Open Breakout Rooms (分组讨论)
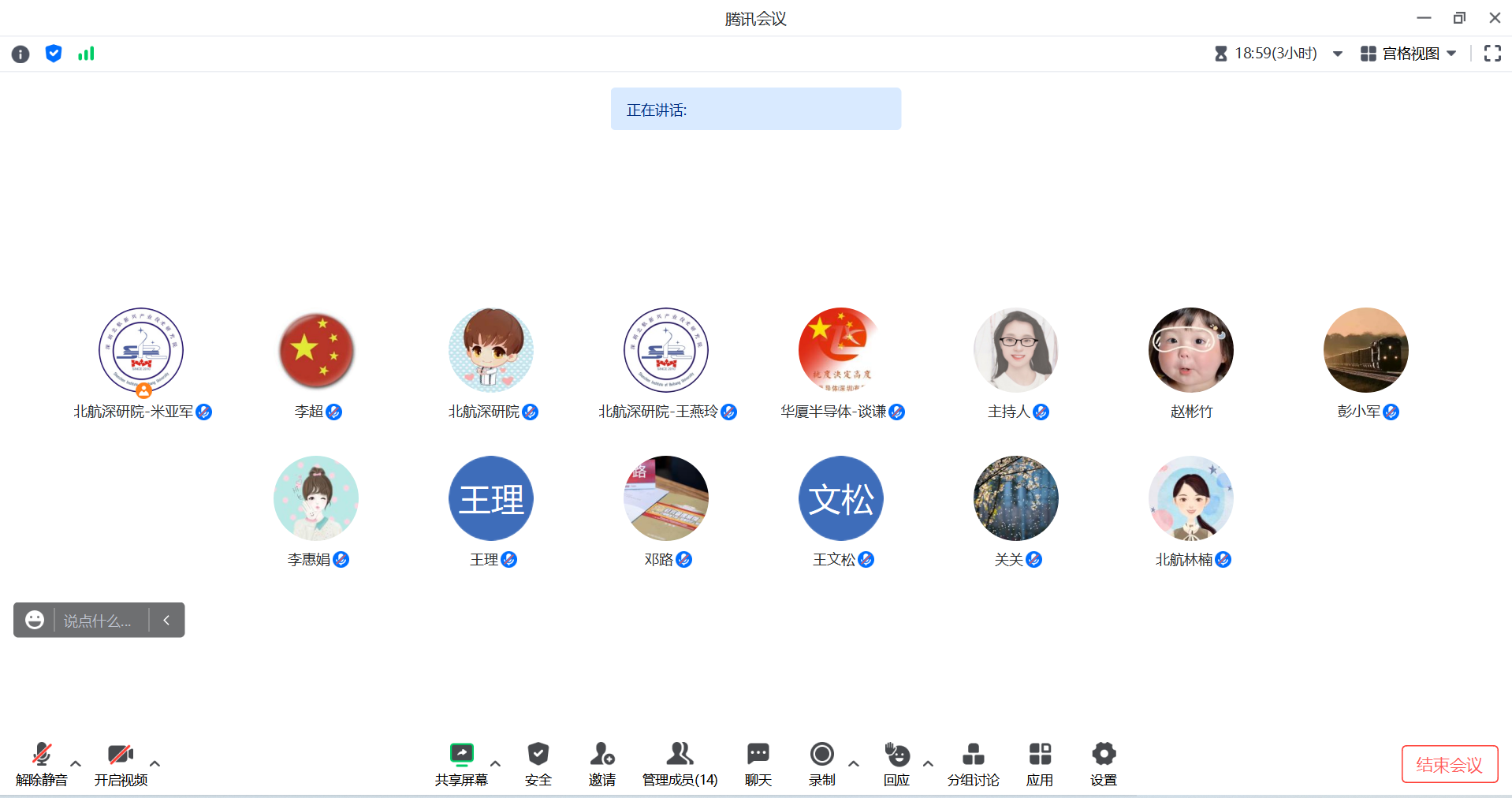The width and height of the screenshot is (1512, 798). pos(973,763)
